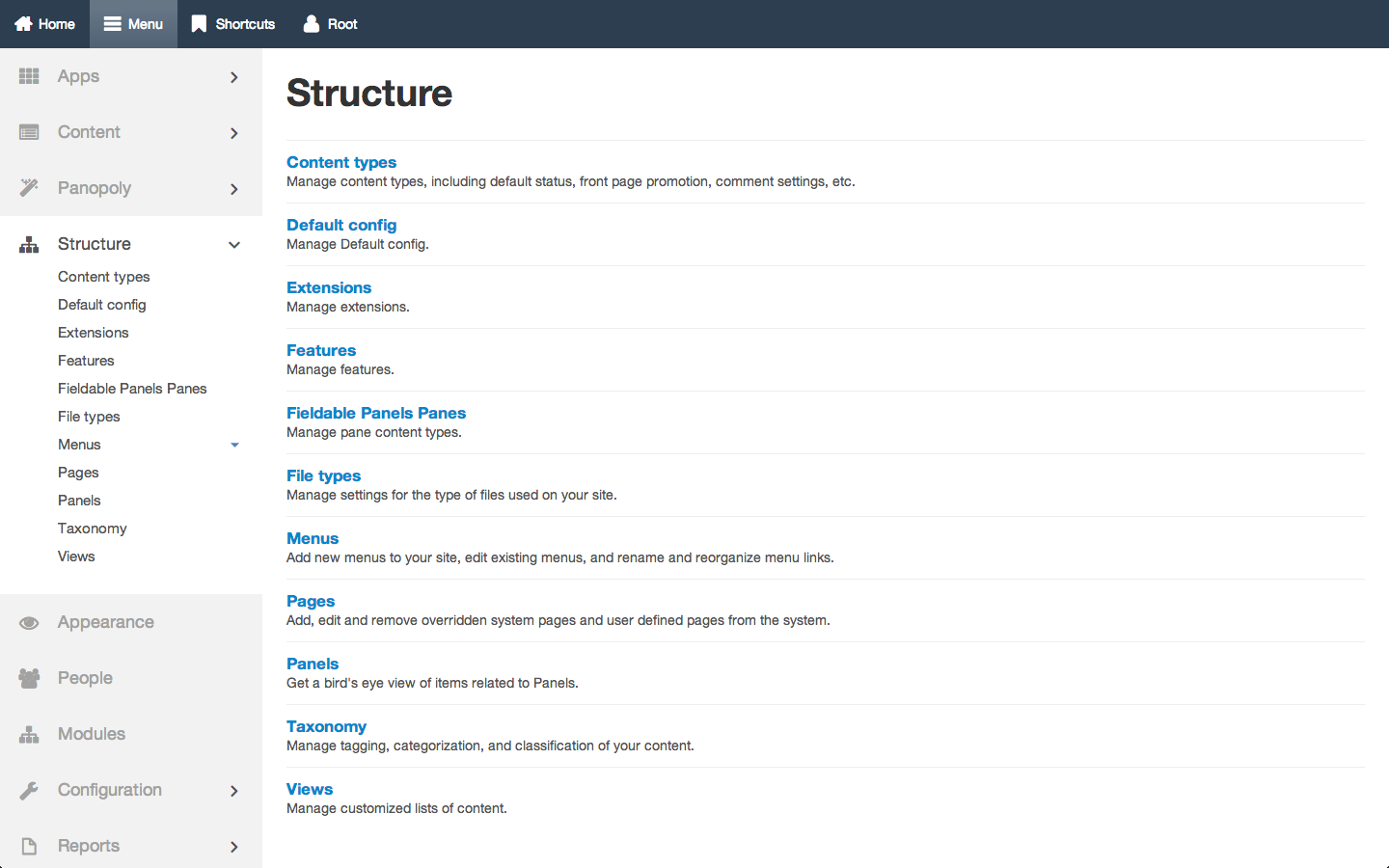Open the Content types link in main list

click(341, 162)
